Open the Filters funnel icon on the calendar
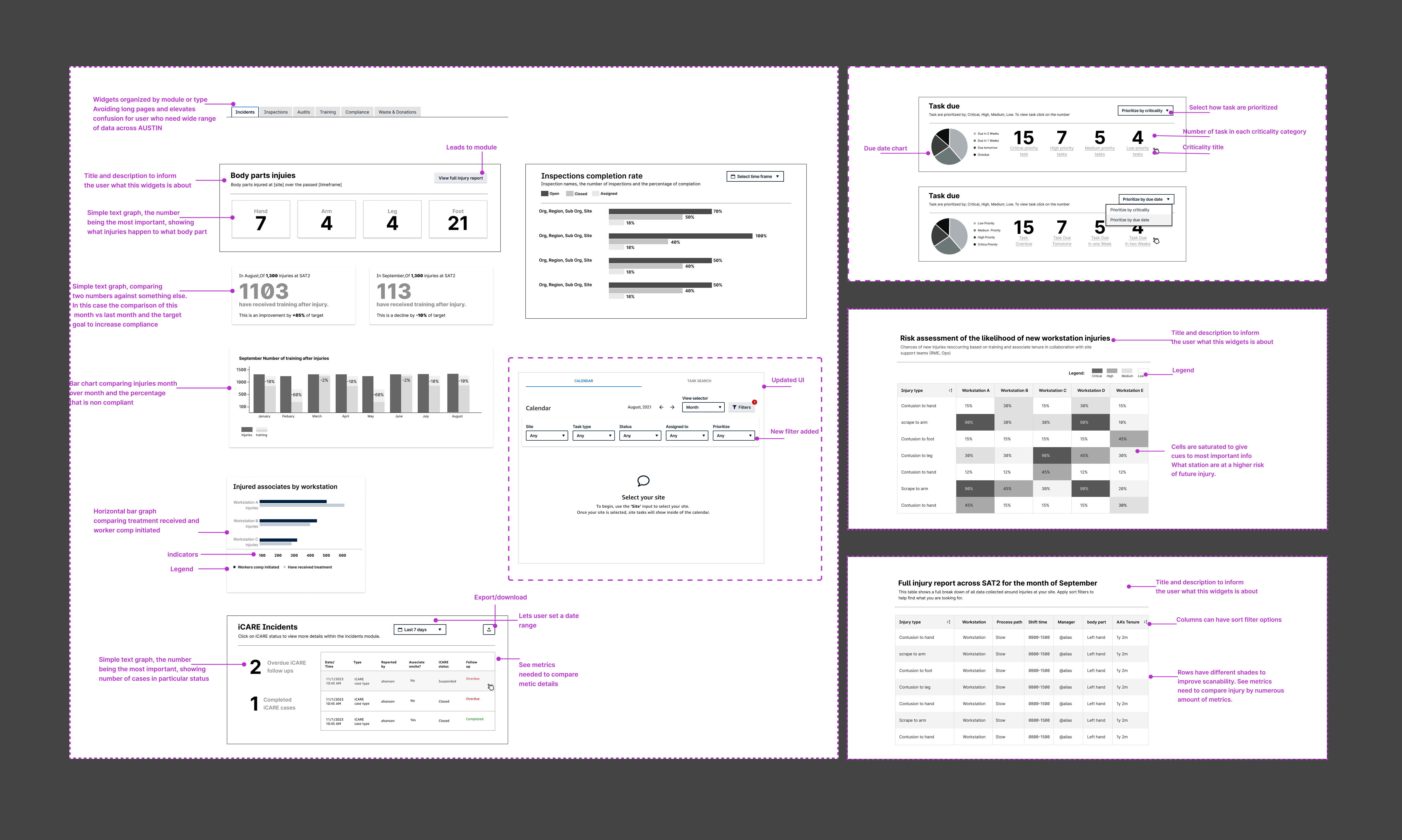Screen dimensions: 1402x840 pos(735,407)
